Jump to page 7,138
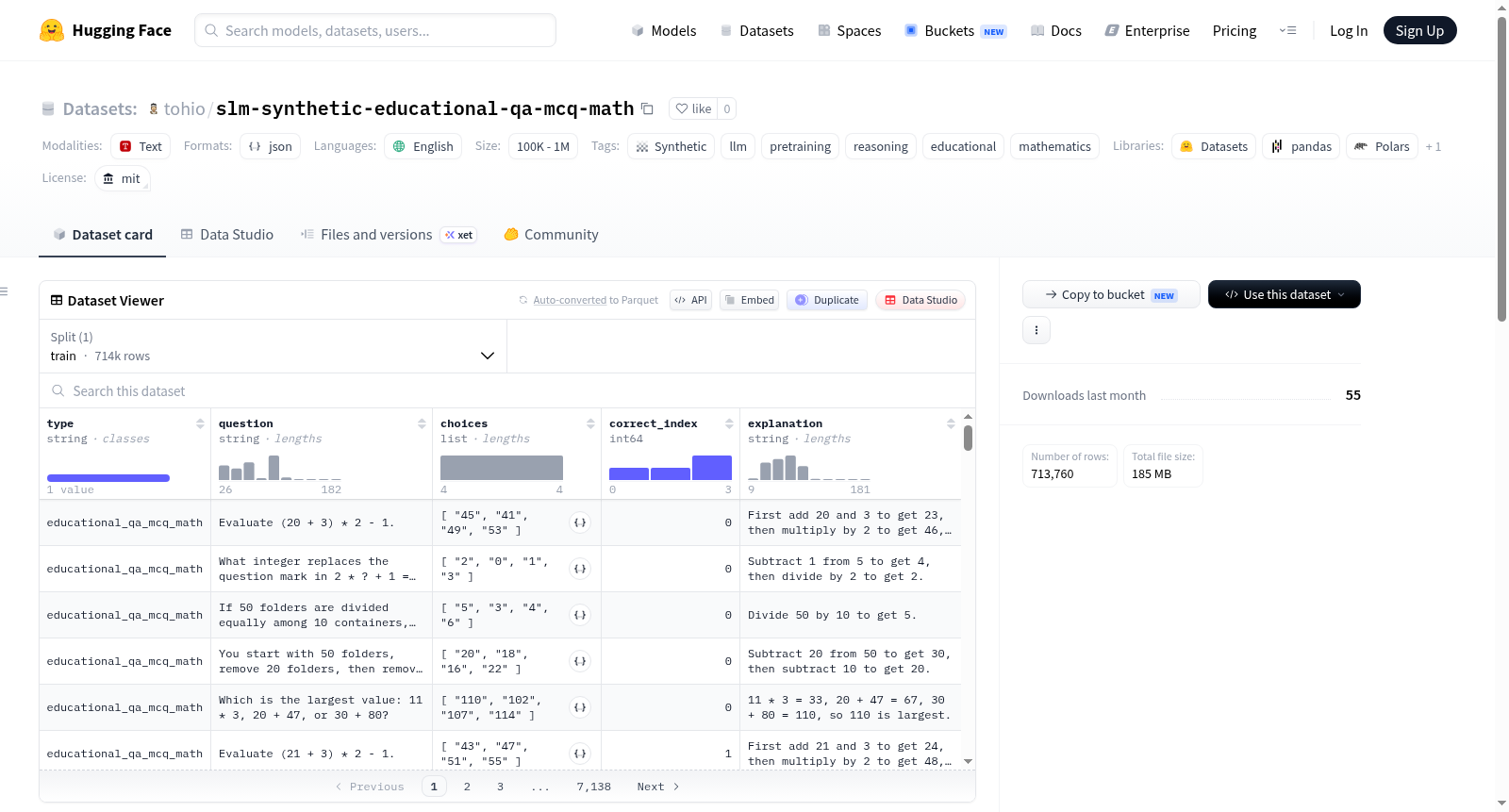Image resolution: width=1509 pixels, height=812 pixels. 594,787
